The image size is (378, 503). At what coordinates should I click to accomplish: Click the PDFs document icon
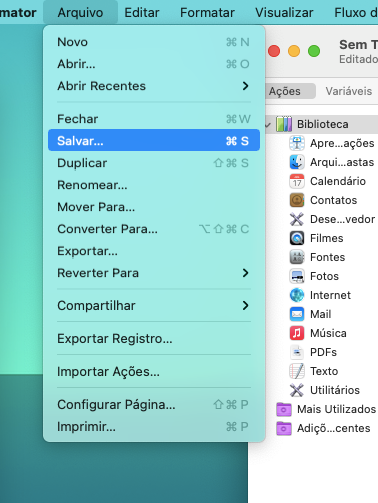coord(297,352)
